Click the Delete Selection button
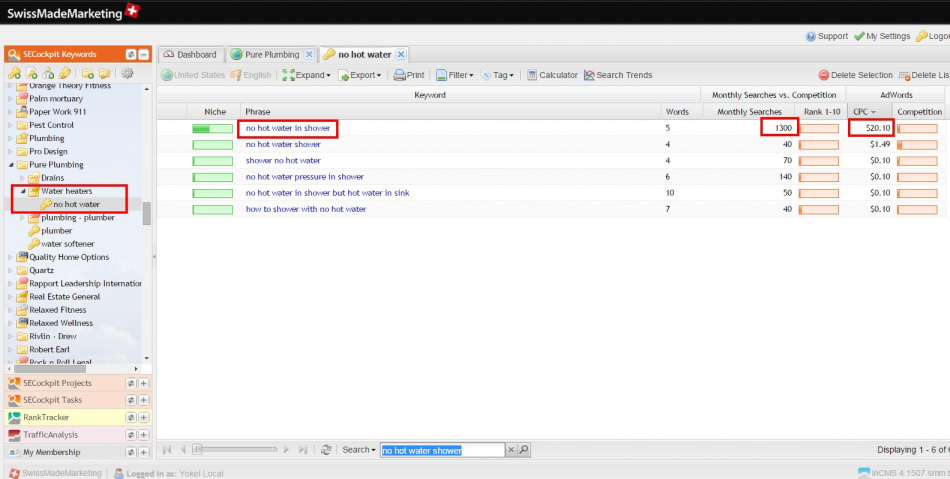 point(855,75)
